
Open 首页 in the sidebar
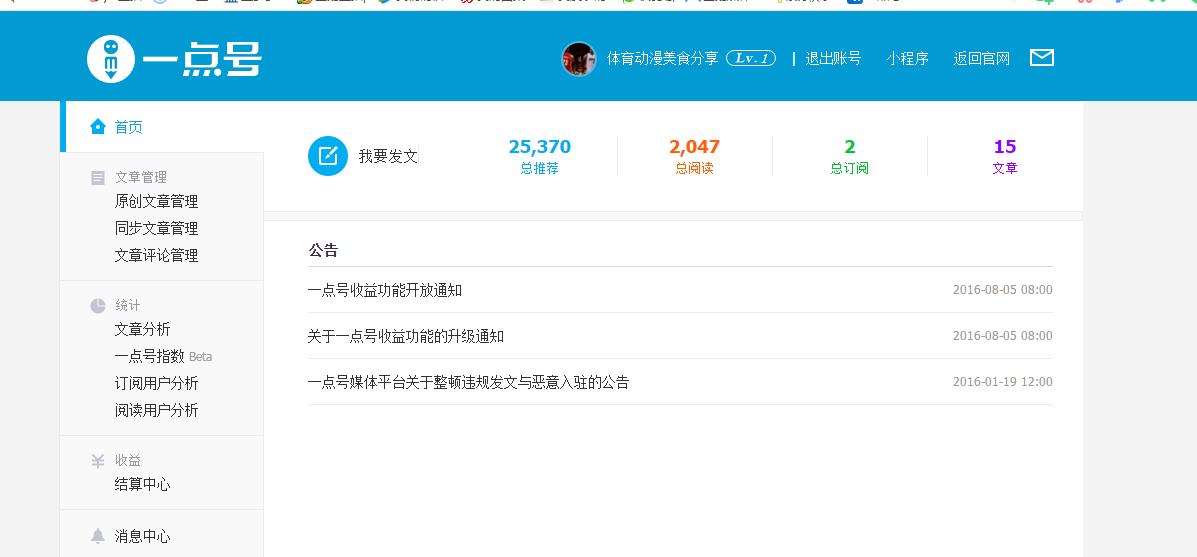tap(128, 127)
